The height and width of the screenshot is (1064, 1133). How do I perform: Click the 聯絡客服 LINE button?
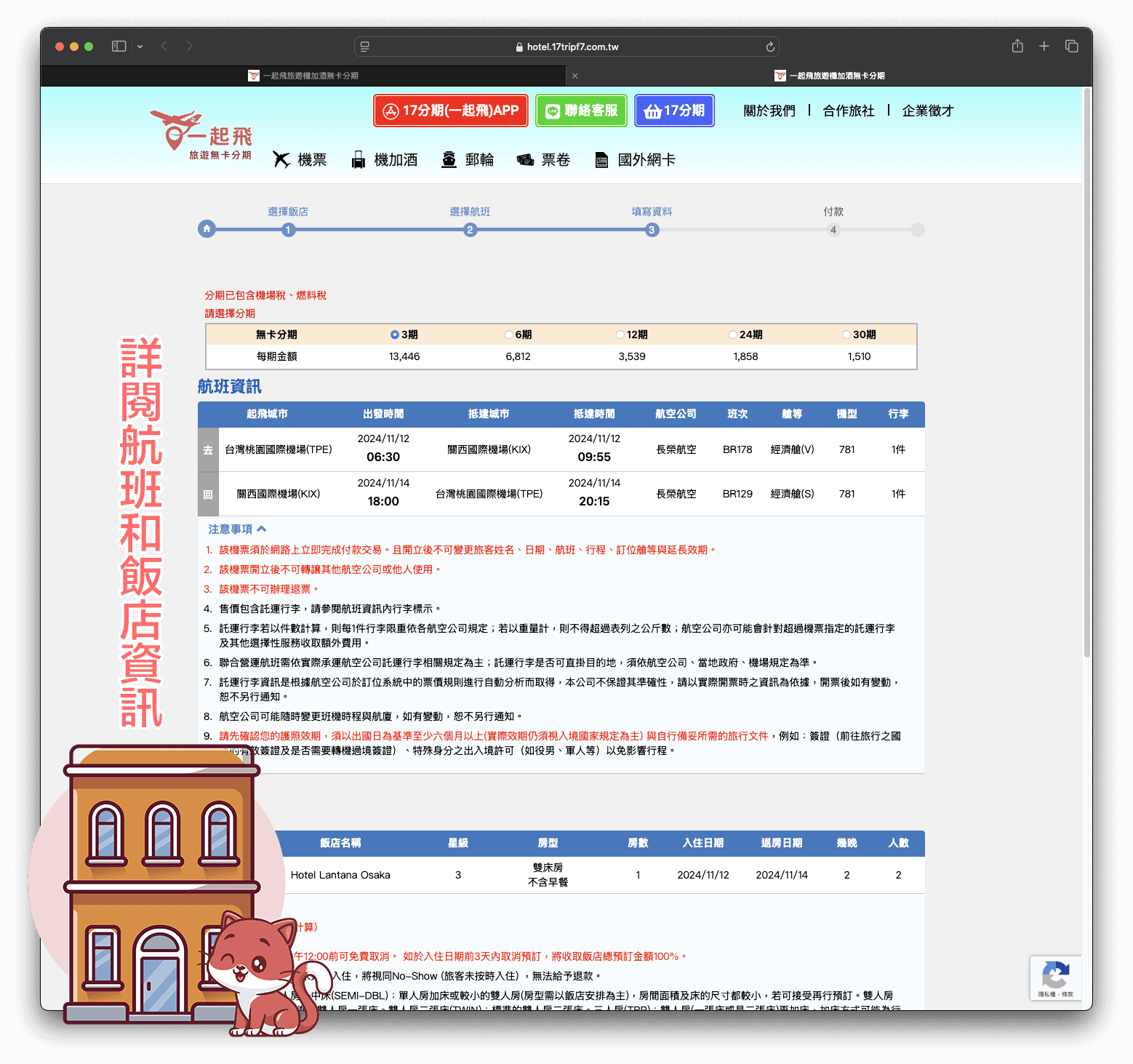click(581, 111)
